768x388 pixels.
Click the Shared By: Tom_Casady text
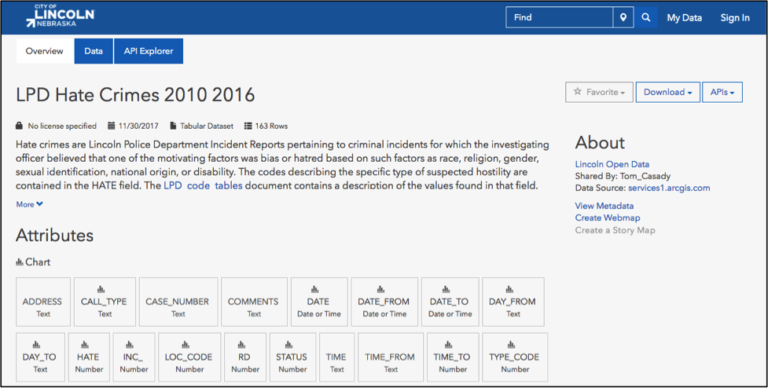[623, 176]
